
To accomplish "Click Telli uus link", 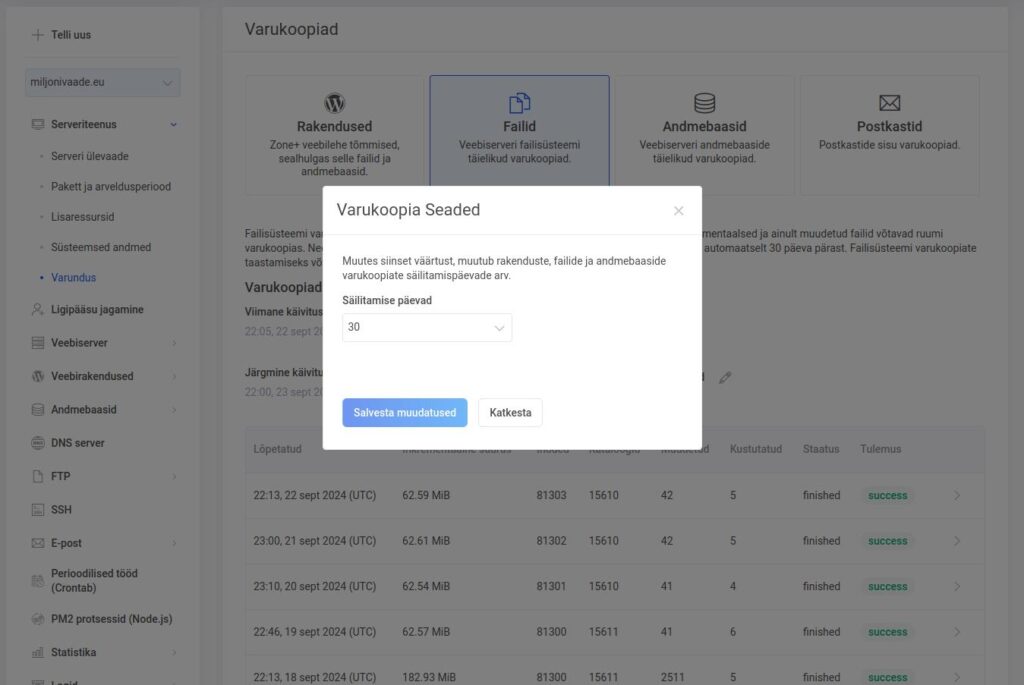I will pos(71,35).
